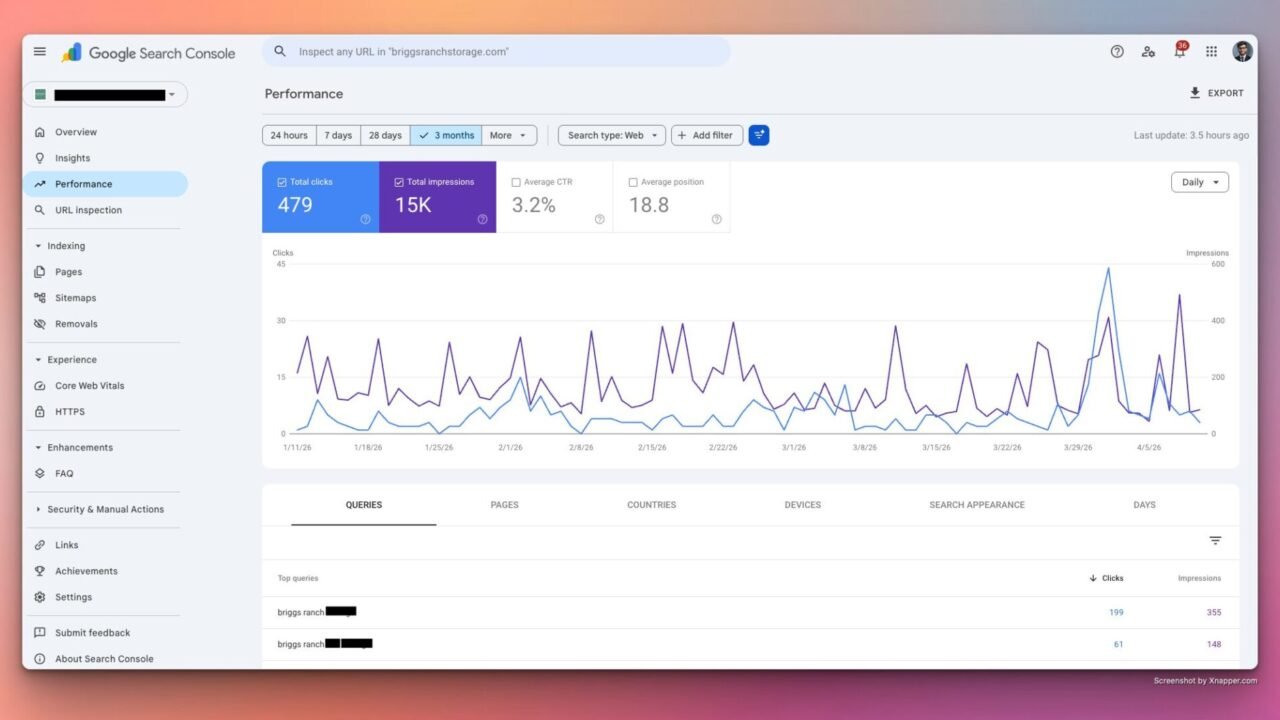The height and width of the screenshot is (720, 1280).
Task: Open the Google apps grid
Action: tap(1211, 52)
